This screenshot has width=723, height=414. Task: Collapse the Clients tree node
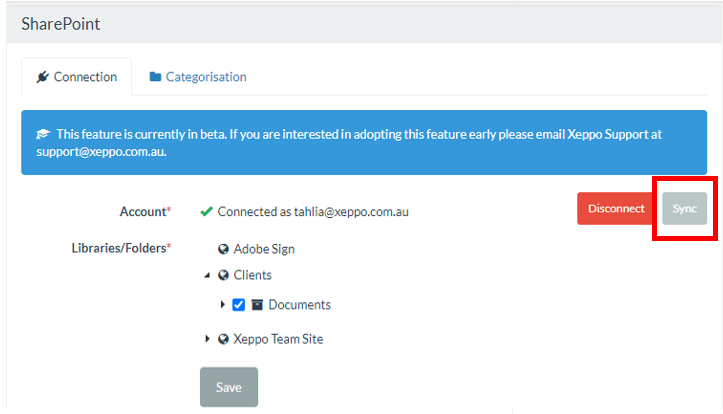[207, 275]
